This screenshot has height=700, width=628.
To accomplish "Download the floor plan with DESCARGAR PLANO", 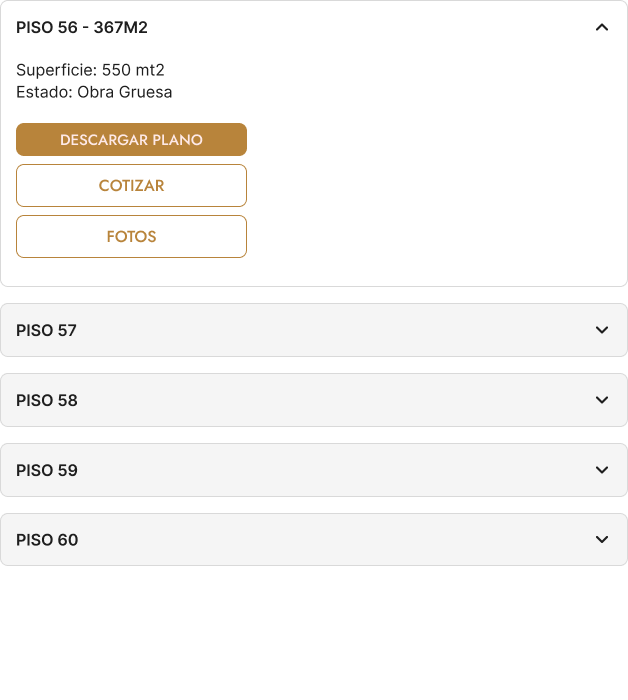I will point(131,140).
